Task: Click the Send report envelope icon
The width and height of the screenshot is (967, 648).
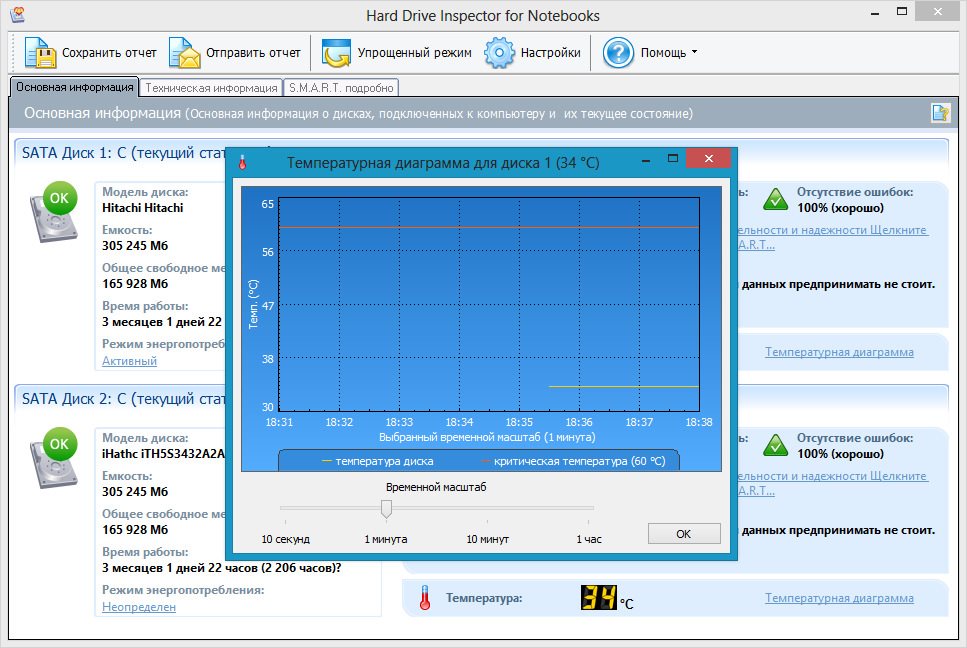Action: point(184,52)
